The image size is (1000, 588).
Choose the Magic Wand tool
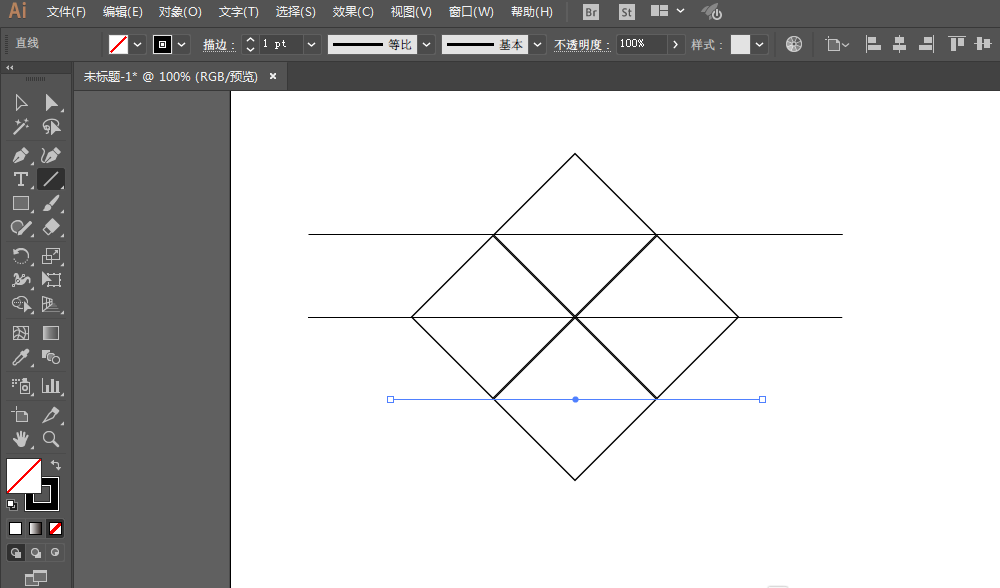(x=20, y=128)
